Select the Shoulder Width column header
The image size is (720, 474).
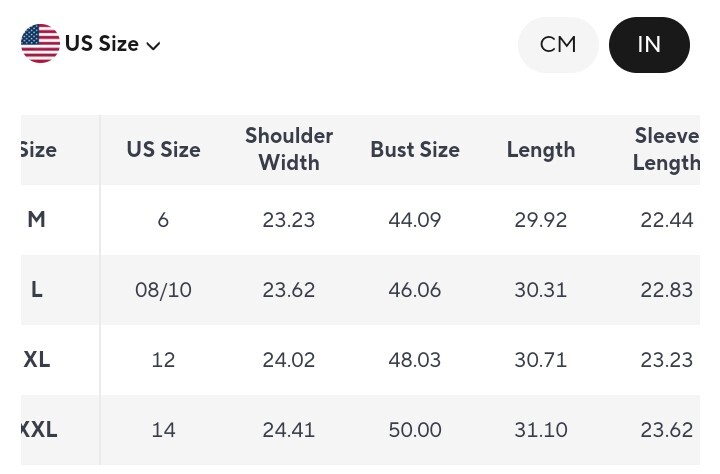(289, 149)
